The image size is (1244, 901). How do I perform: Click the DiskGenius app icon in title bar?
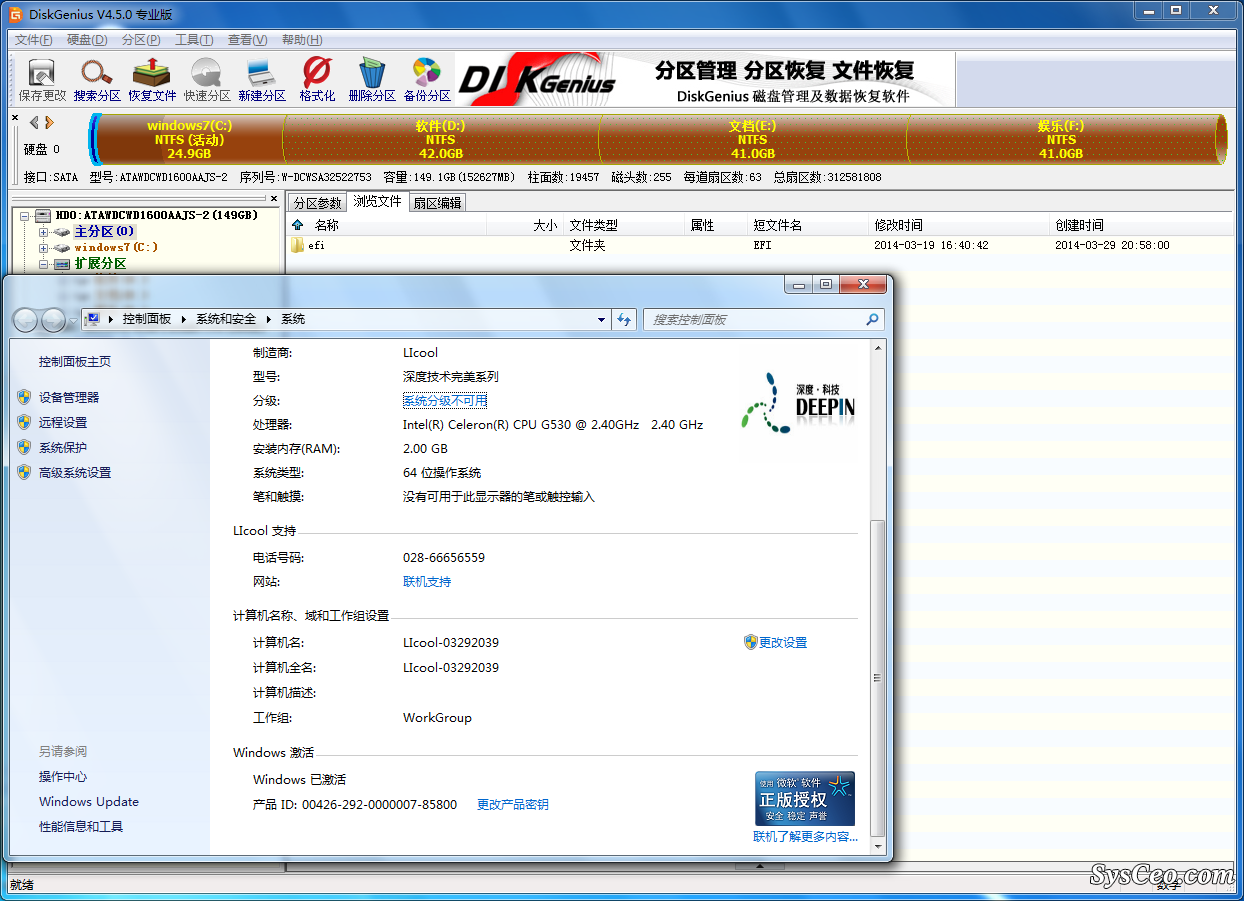click(16, 13)
